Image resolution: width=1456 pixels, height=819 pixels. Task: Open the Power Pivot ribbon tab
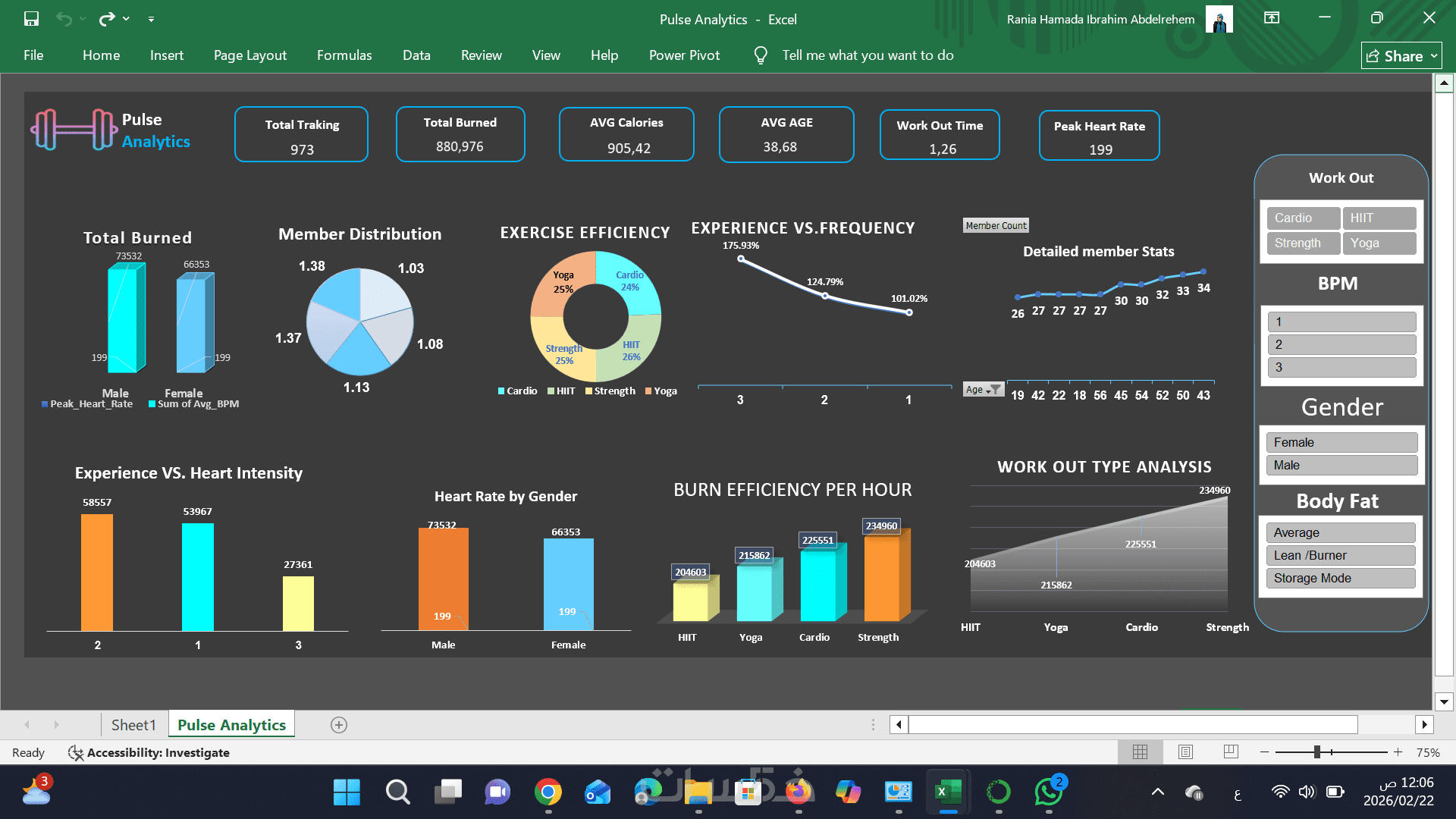(684, 55)
